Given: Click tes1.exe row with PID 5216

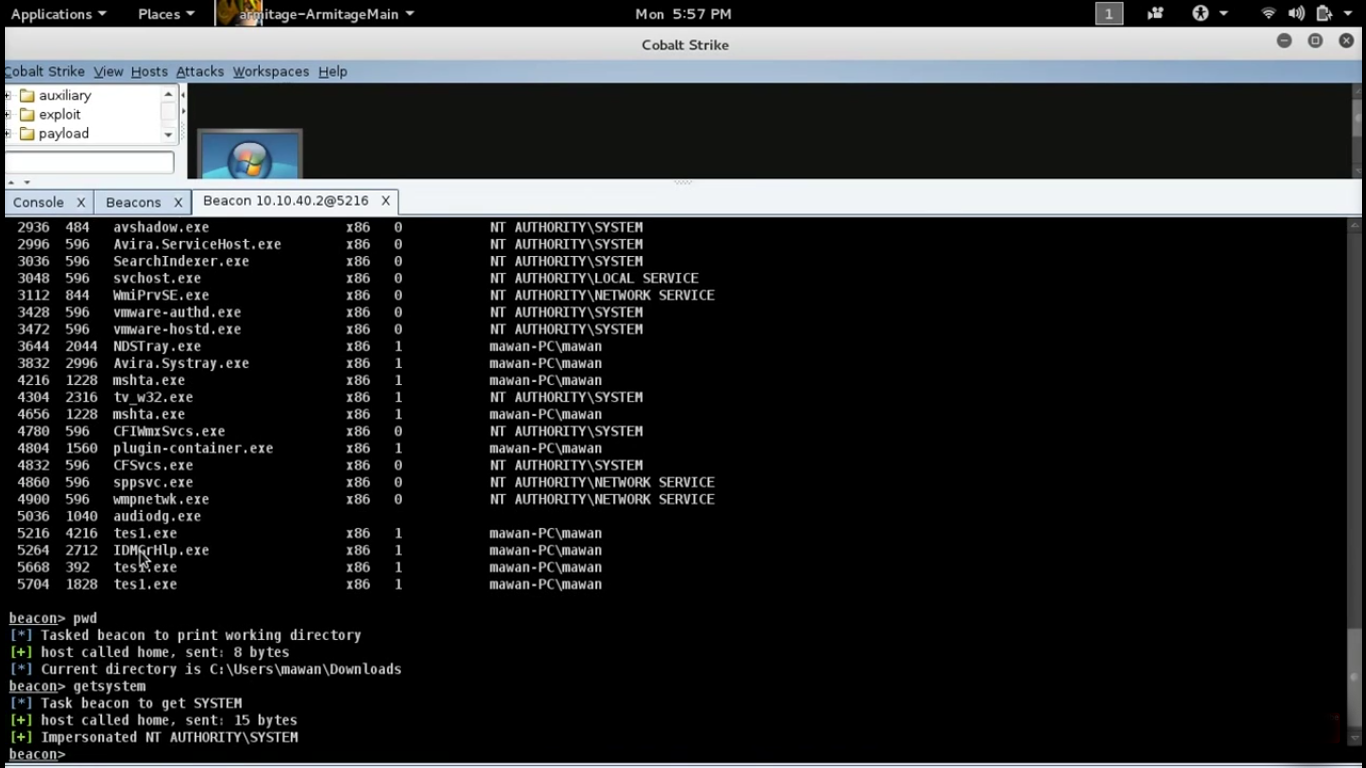Looking at the screenshot, I should coord(310,533).
